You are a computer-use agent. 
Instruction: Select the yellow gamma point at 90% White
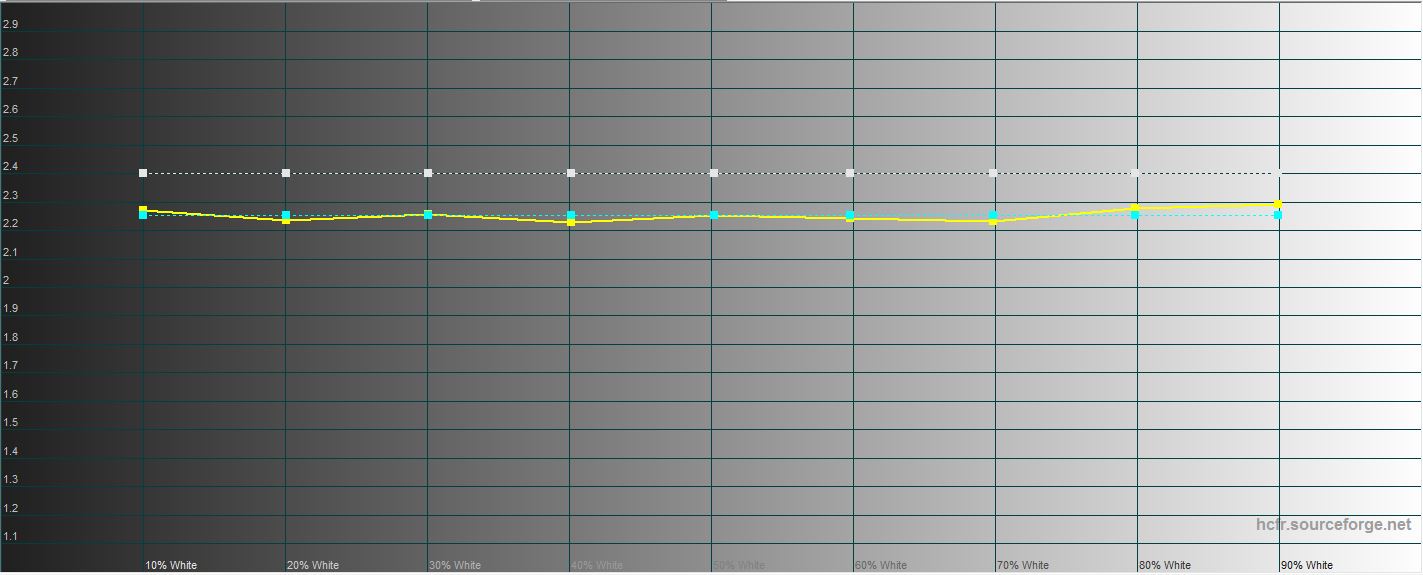click(1278, 204)
